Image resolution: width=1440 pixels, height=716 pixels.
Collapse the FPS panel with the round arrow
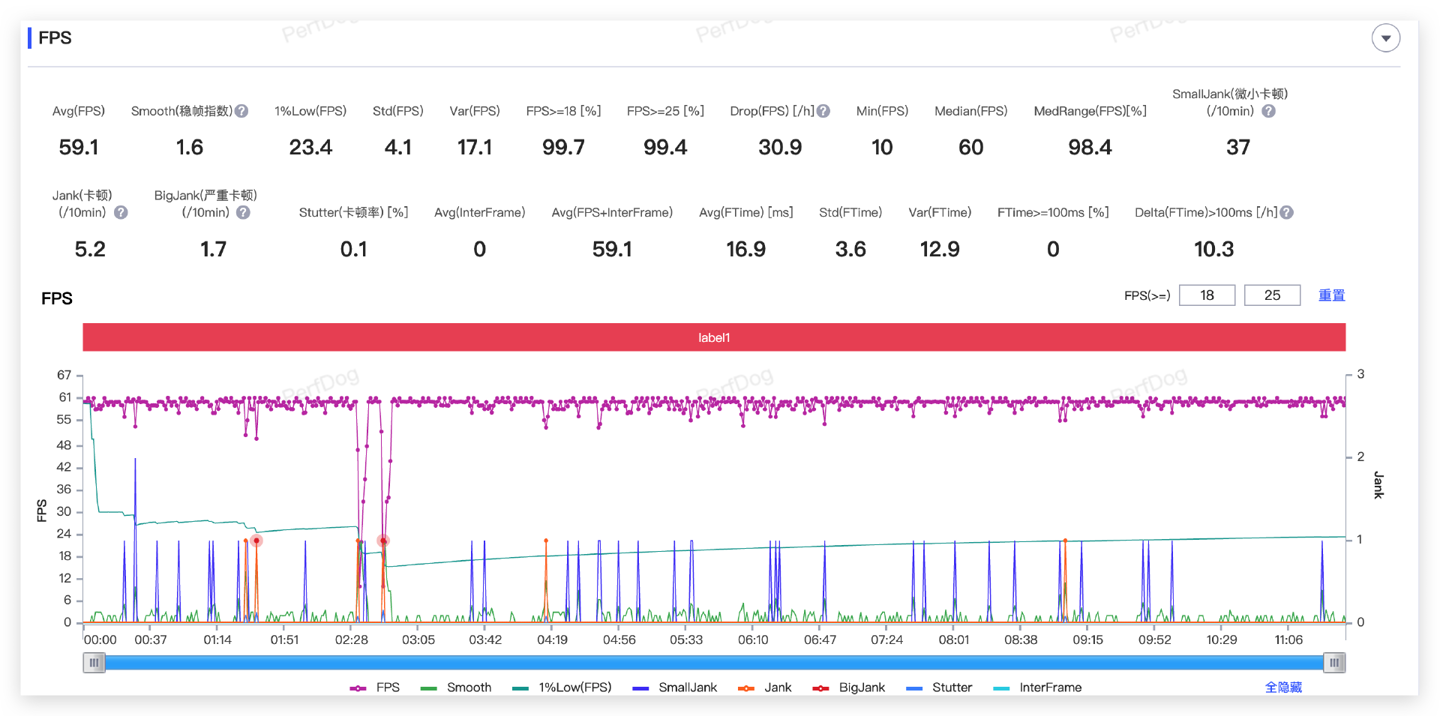[x=1385, y=38]
